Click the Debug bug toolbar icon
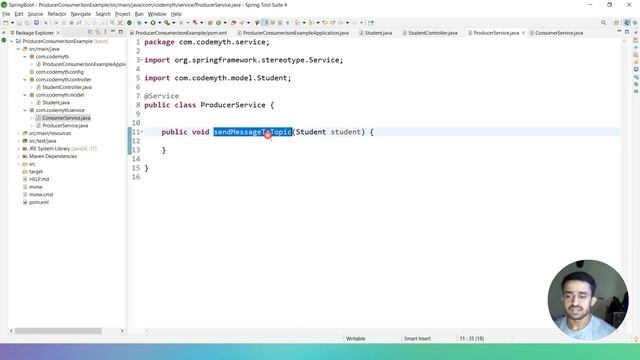Viewport: 640px width, 360px height. (140, 23)
